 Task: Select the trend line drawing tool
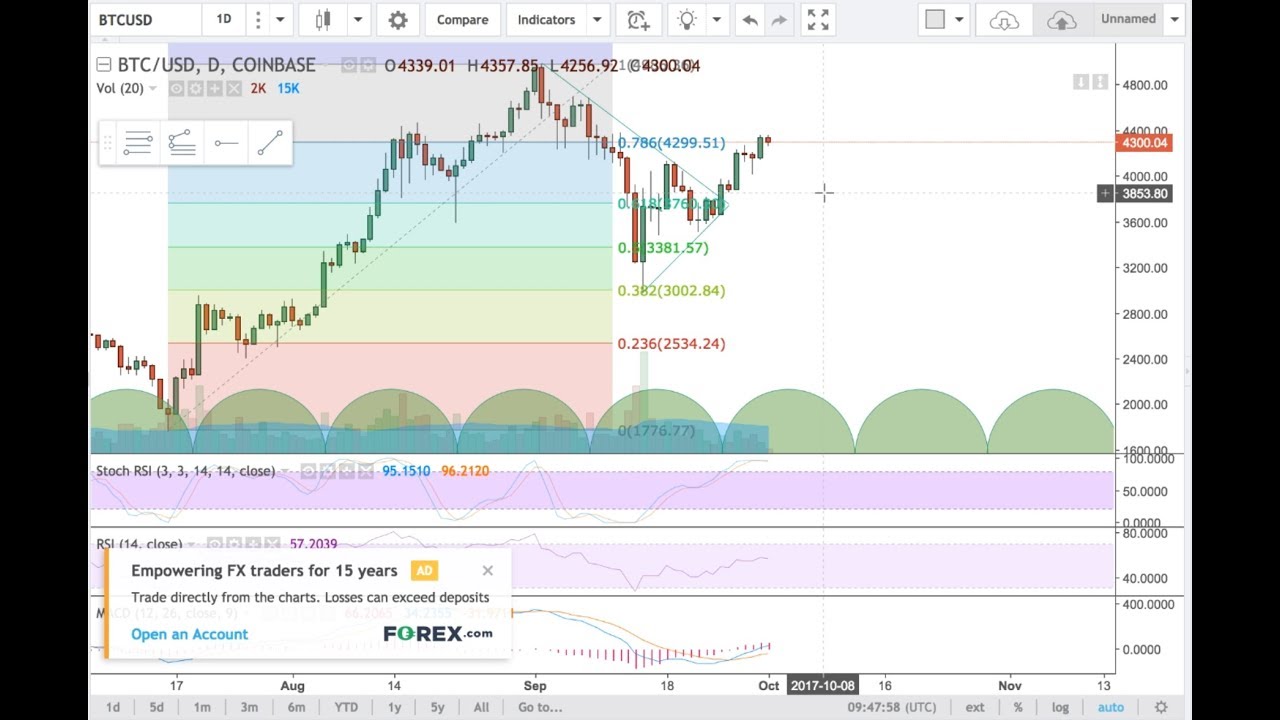point(270,144)
